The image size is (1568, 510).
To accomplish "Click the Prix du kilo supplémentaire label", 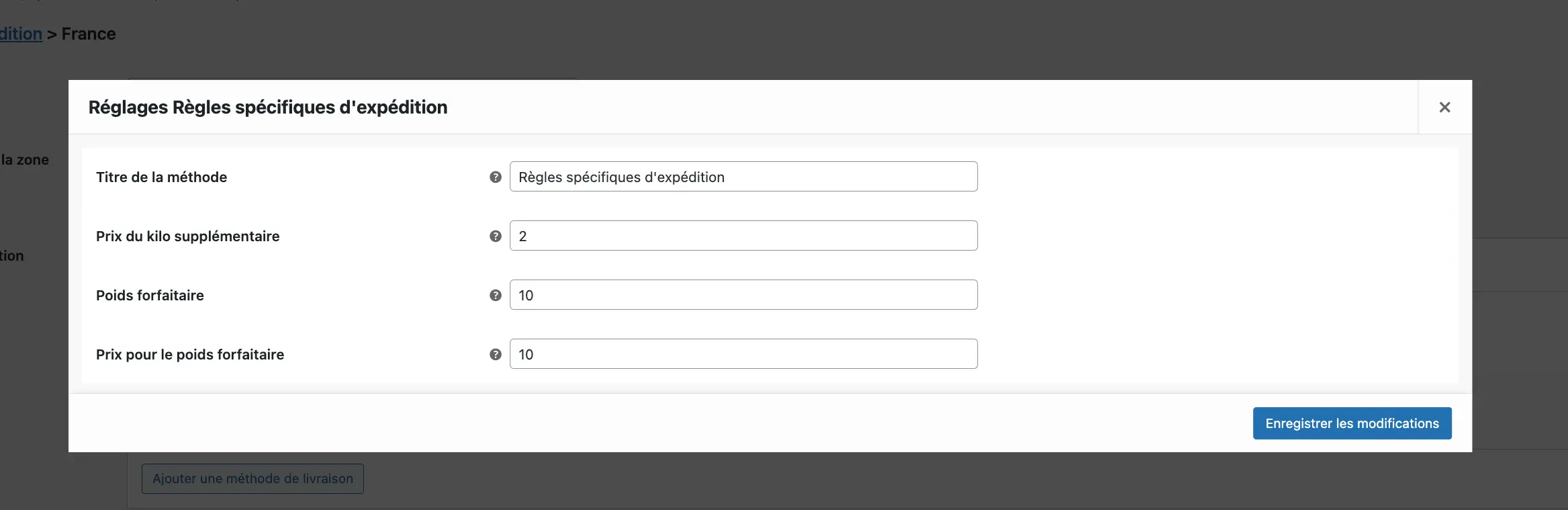I will coord(187,237).
